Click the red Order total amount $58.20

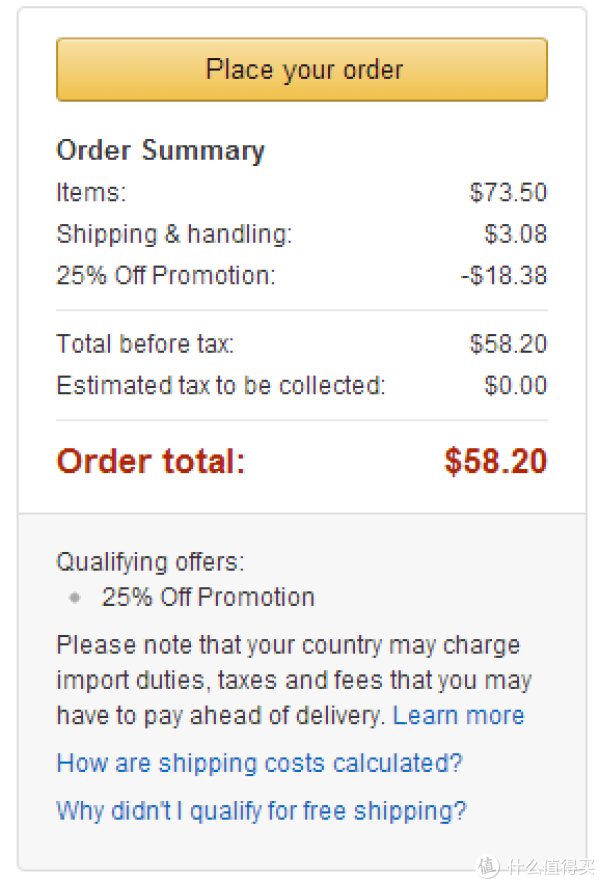click(496, 461)
